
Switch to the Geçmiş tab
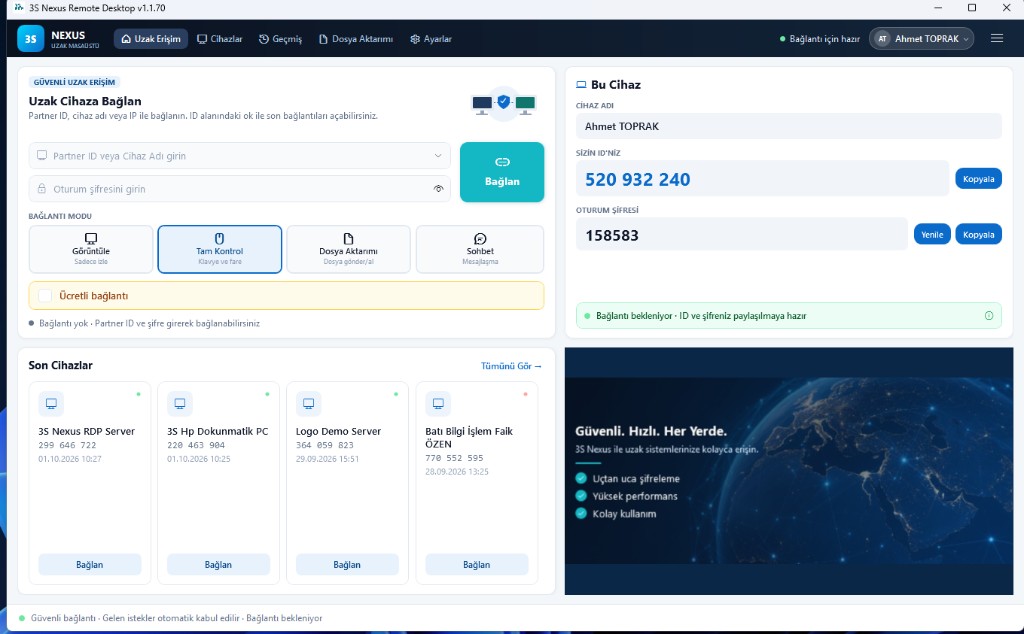tap(280, 39)
